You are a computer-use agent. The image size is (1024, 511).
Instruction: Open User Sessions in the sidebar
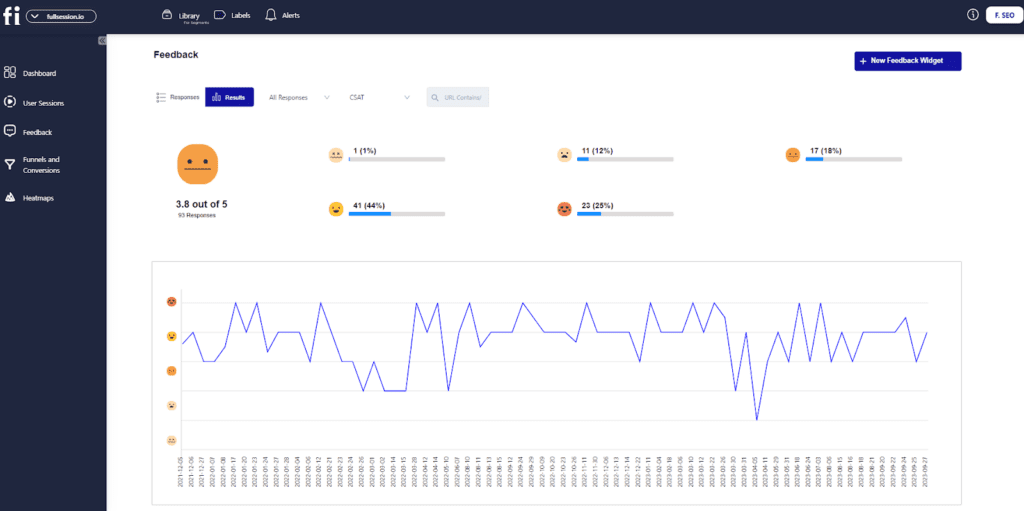tap(43, 102)
